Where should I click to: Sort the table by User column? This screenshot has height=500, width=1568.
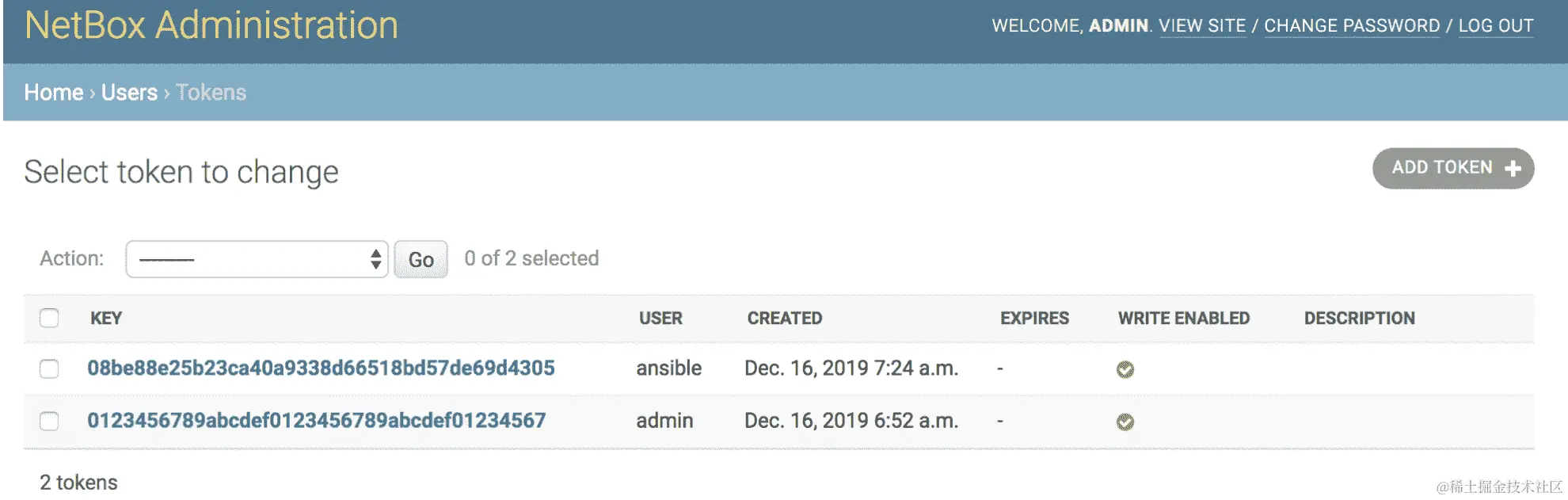(660, 318)
